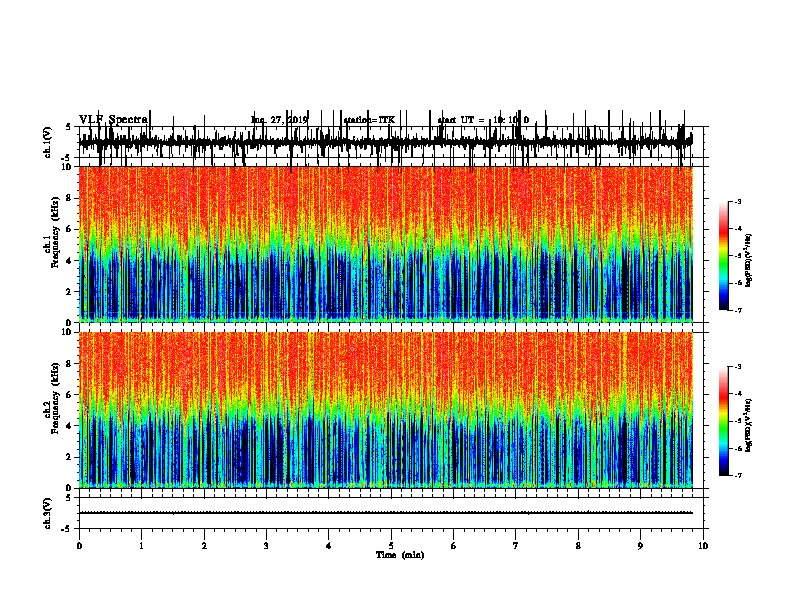Click the 'ch.1(V)' waveform axis label

(48, 142)
